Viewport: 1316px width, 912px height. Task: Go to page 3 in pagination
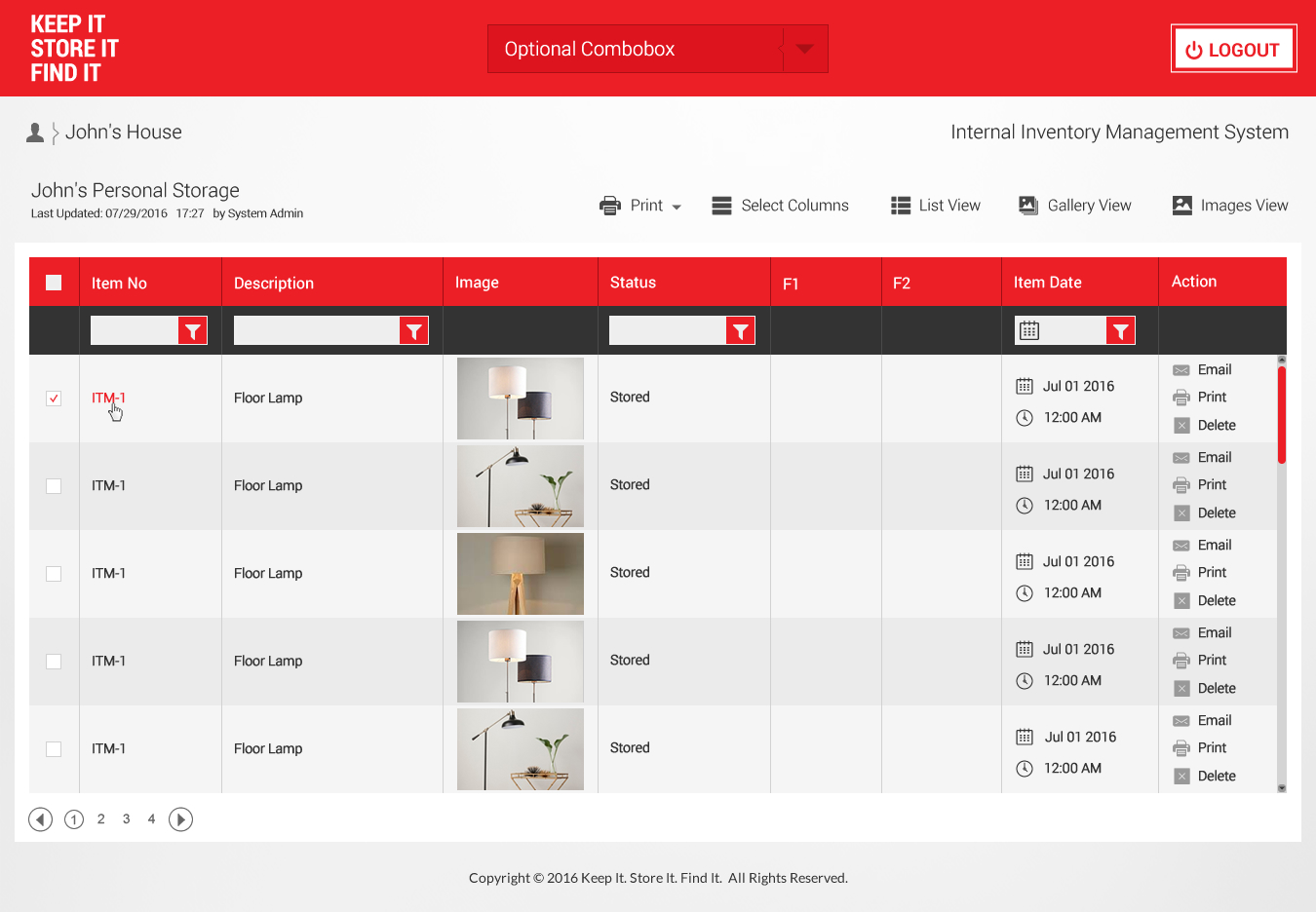pos(126,819)
